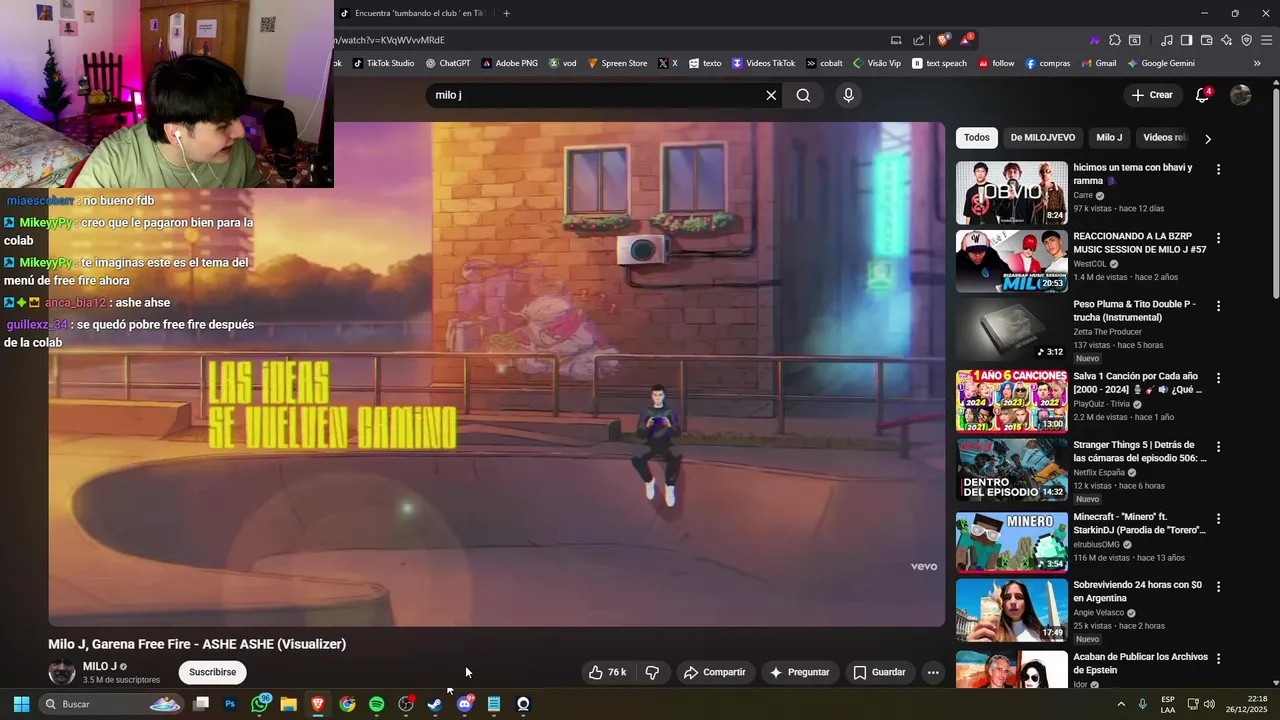
Task: Like the video with 76 k likes
Action: [x=607, y=672]
